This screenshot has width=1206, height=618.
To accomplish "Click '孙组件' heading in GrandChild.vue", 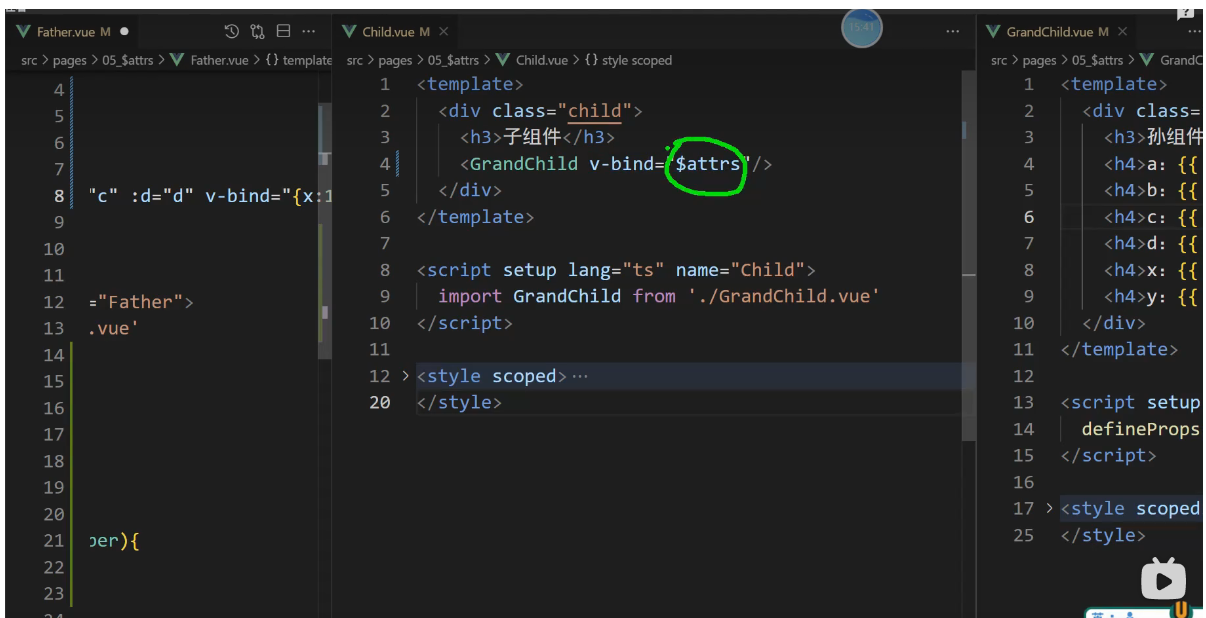I will [1173, 137].
